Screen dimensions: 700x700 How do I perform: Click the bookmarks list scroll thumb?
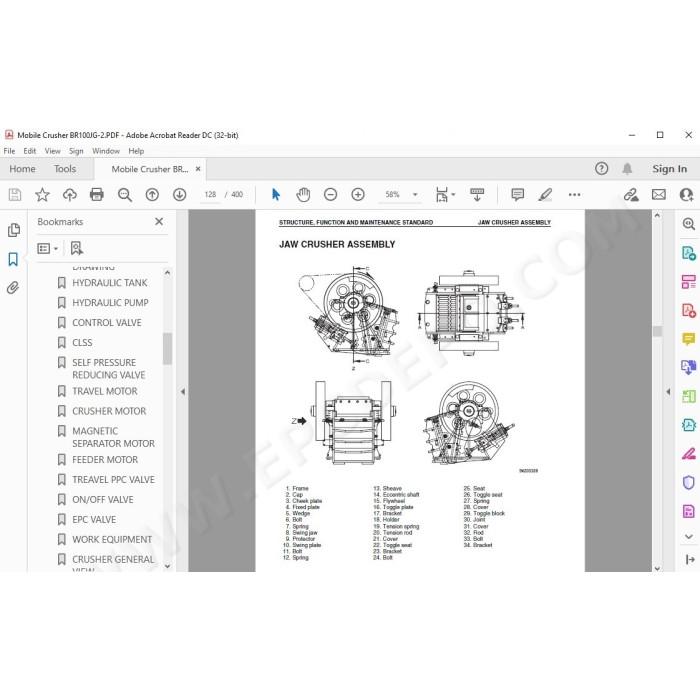pos(167,349)
